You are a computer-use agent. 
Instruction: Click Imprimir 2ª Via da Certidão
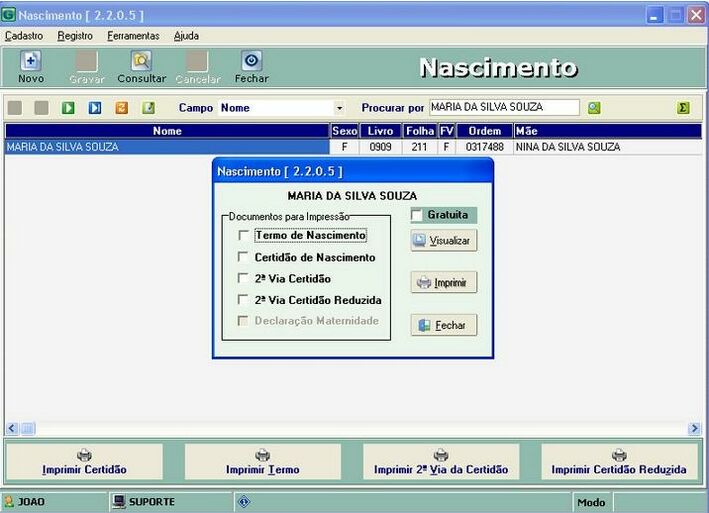[x=441, y=461]
